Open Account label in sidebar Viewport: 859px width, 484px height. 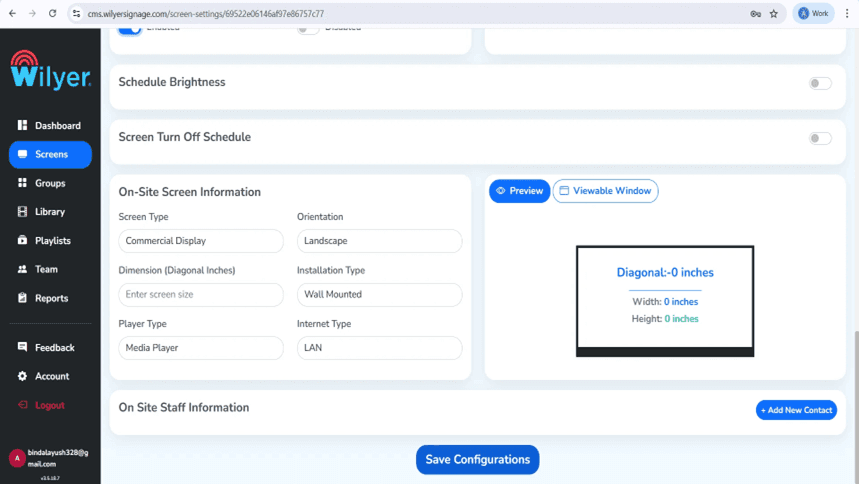click(x=52, y=377)
